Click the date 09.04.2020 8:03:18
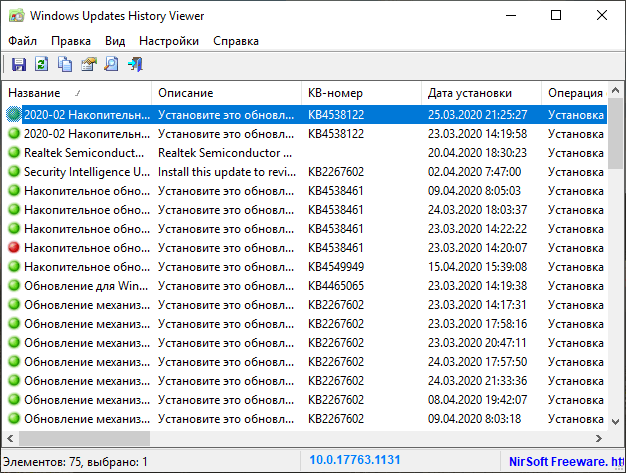Image resolution: width=626 pixels, height=473 pixels. (474, 419)
